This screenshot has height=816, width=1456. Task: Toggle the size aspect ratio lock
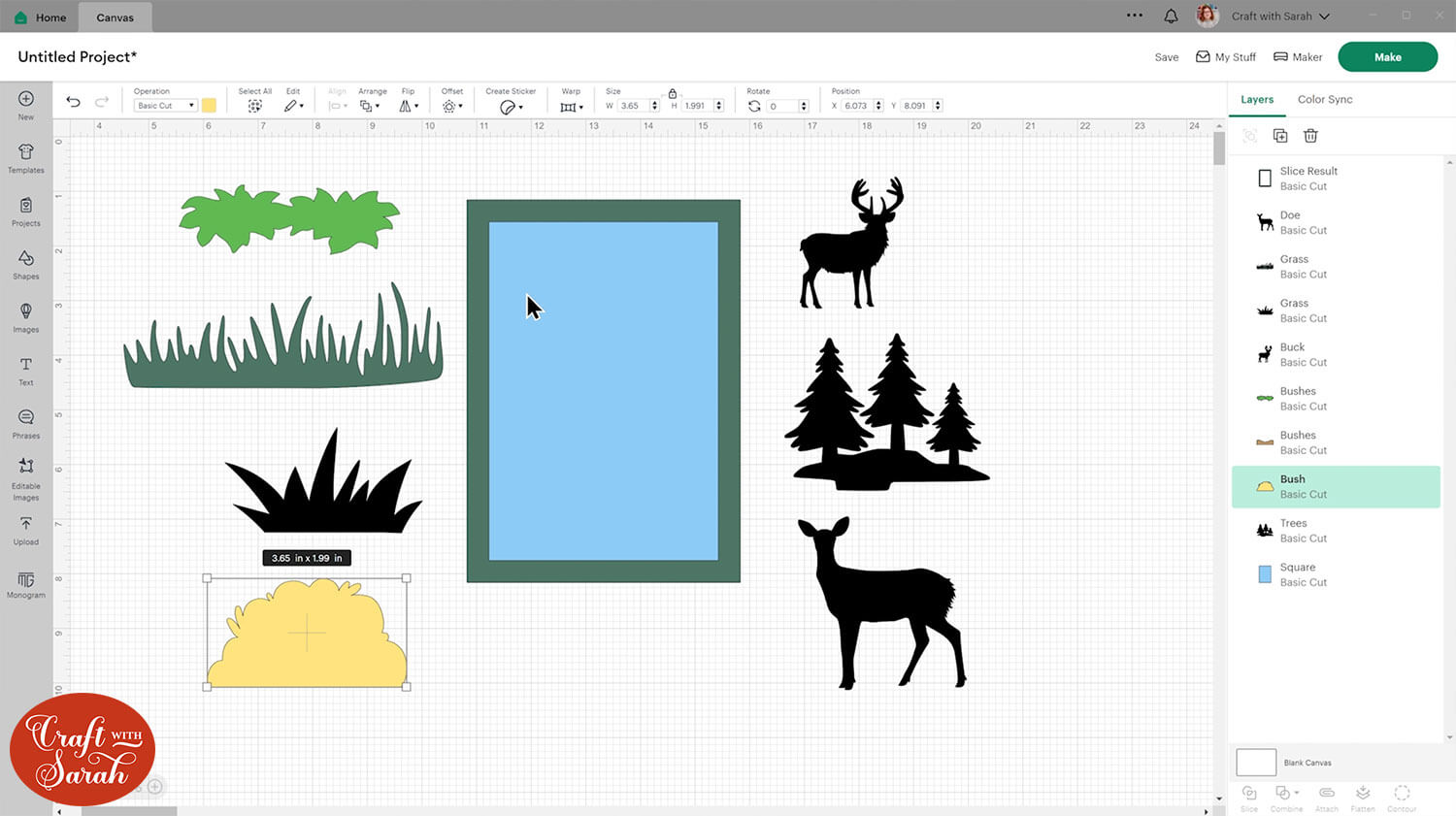pos(673,93)
